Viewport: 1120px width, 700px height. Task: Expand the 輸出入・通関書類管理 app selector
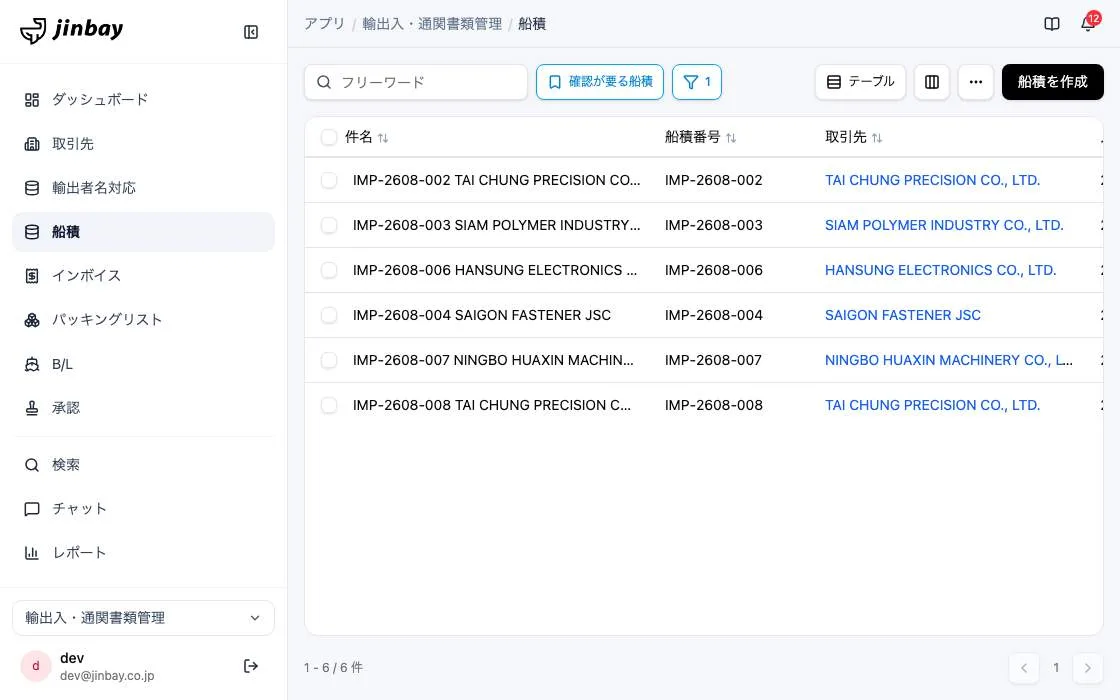pyautogui.click(x=143, y=618)
